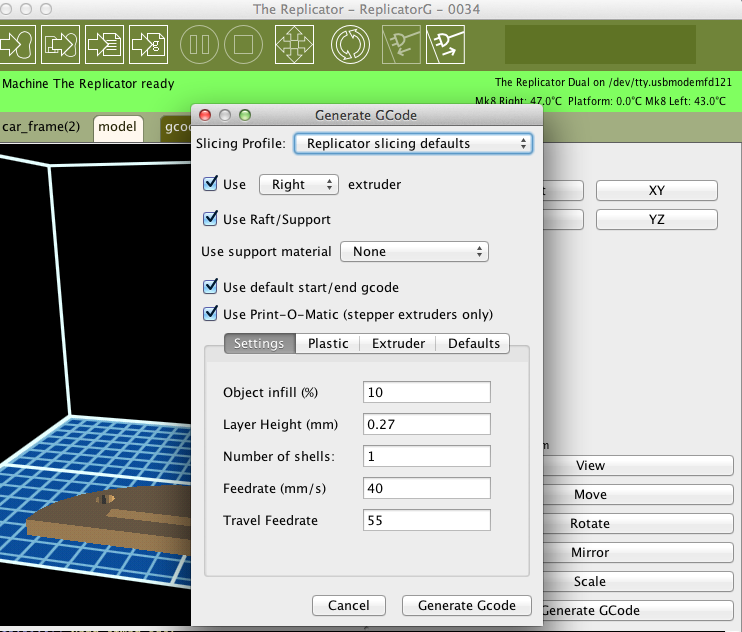
Task: Click the Cancel button
Action: [x=349, y=606]
